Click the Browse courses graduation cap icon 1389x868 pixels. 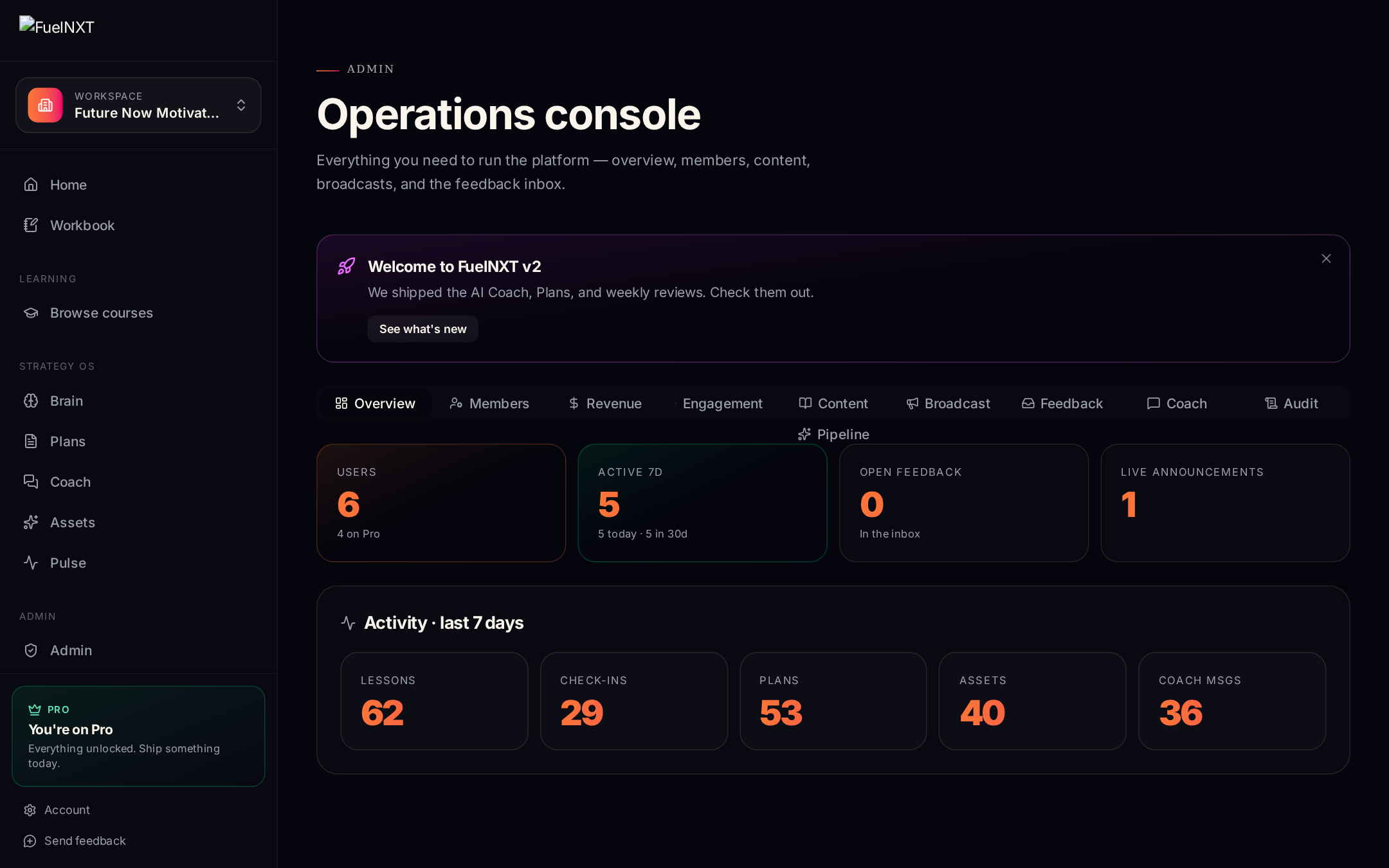click(x=31, y=312)
